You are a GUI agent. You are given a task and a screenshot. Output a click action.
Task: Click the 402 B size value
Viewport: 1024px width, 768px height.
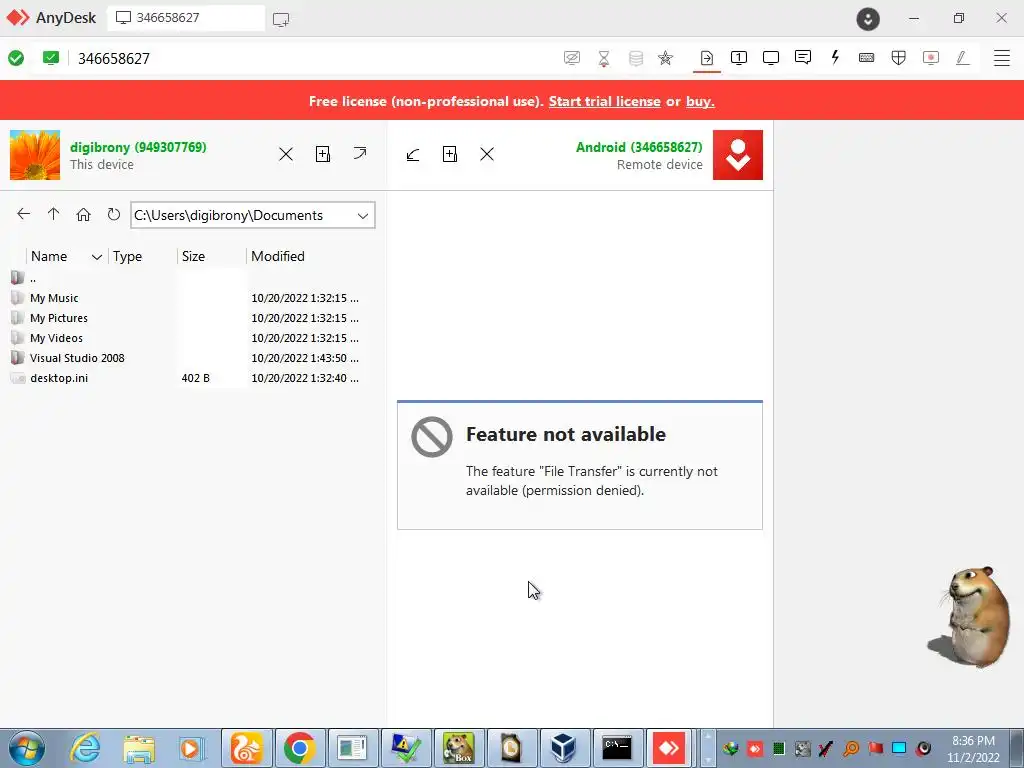pyautogui.click(x=196, y=378)
